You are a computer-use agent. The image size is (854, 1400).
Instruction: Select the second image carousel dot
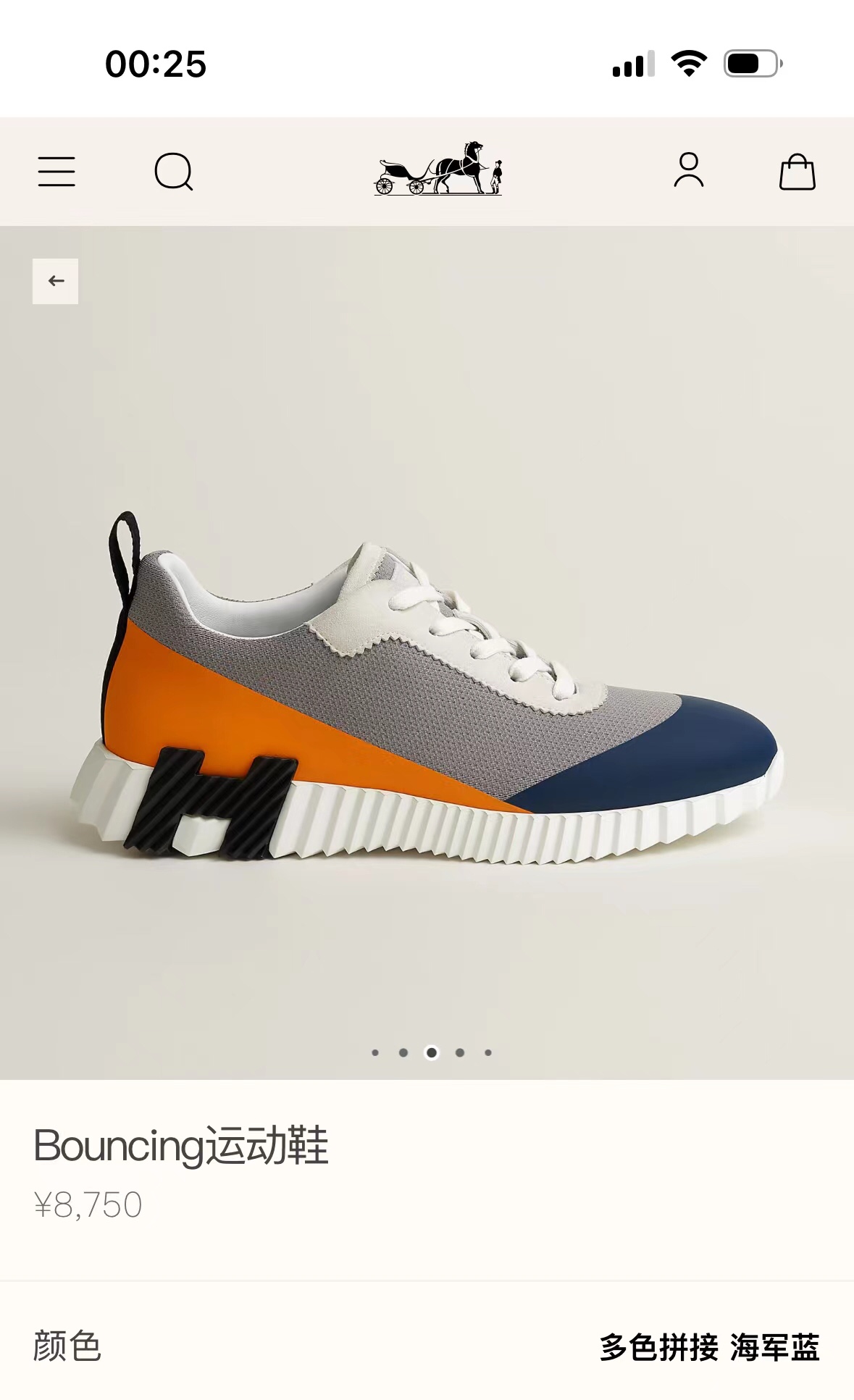point(403,1052)
